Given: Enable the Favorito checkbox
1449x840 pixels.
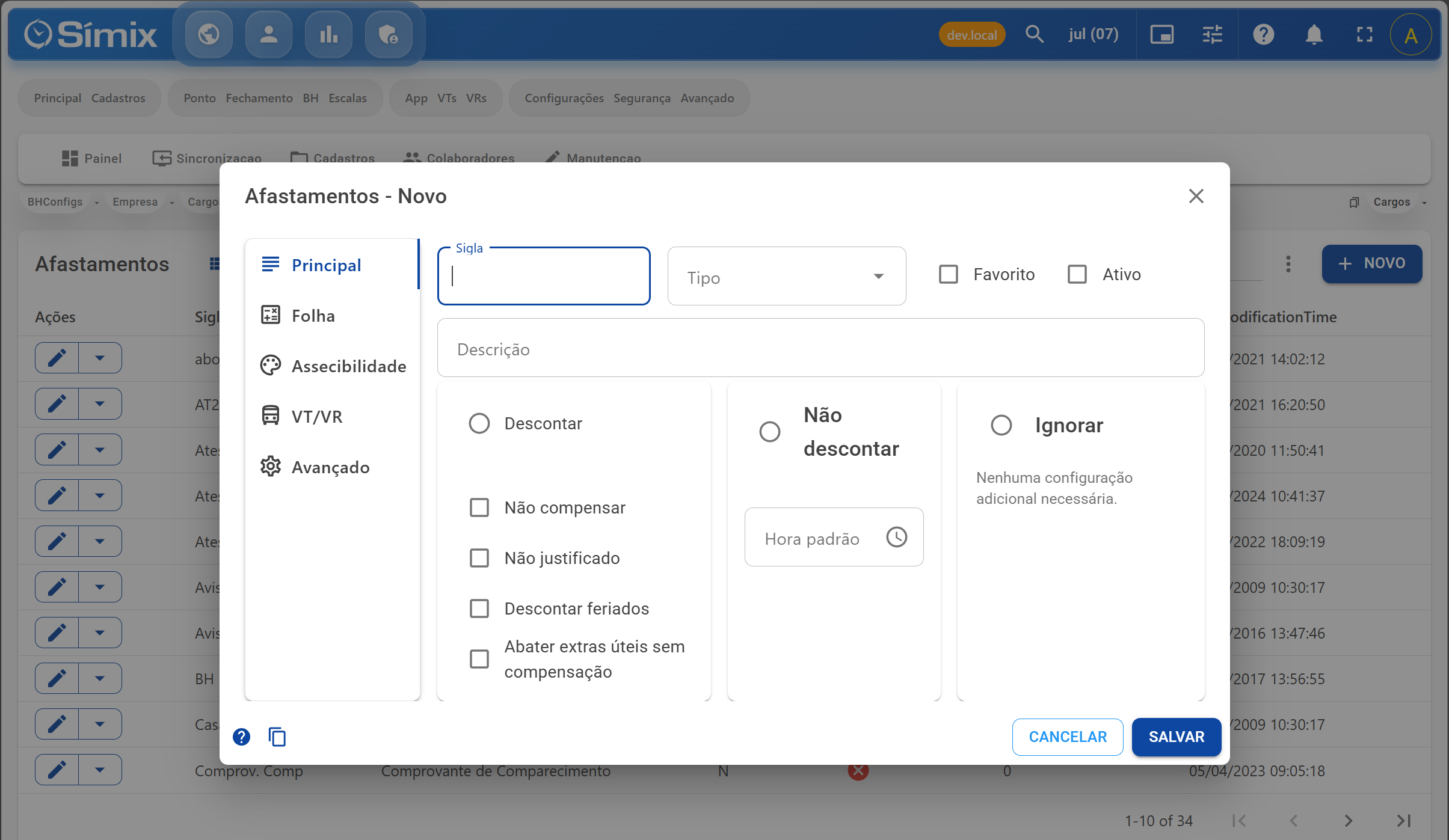Looking at the screenshot, I should [948, 274].
